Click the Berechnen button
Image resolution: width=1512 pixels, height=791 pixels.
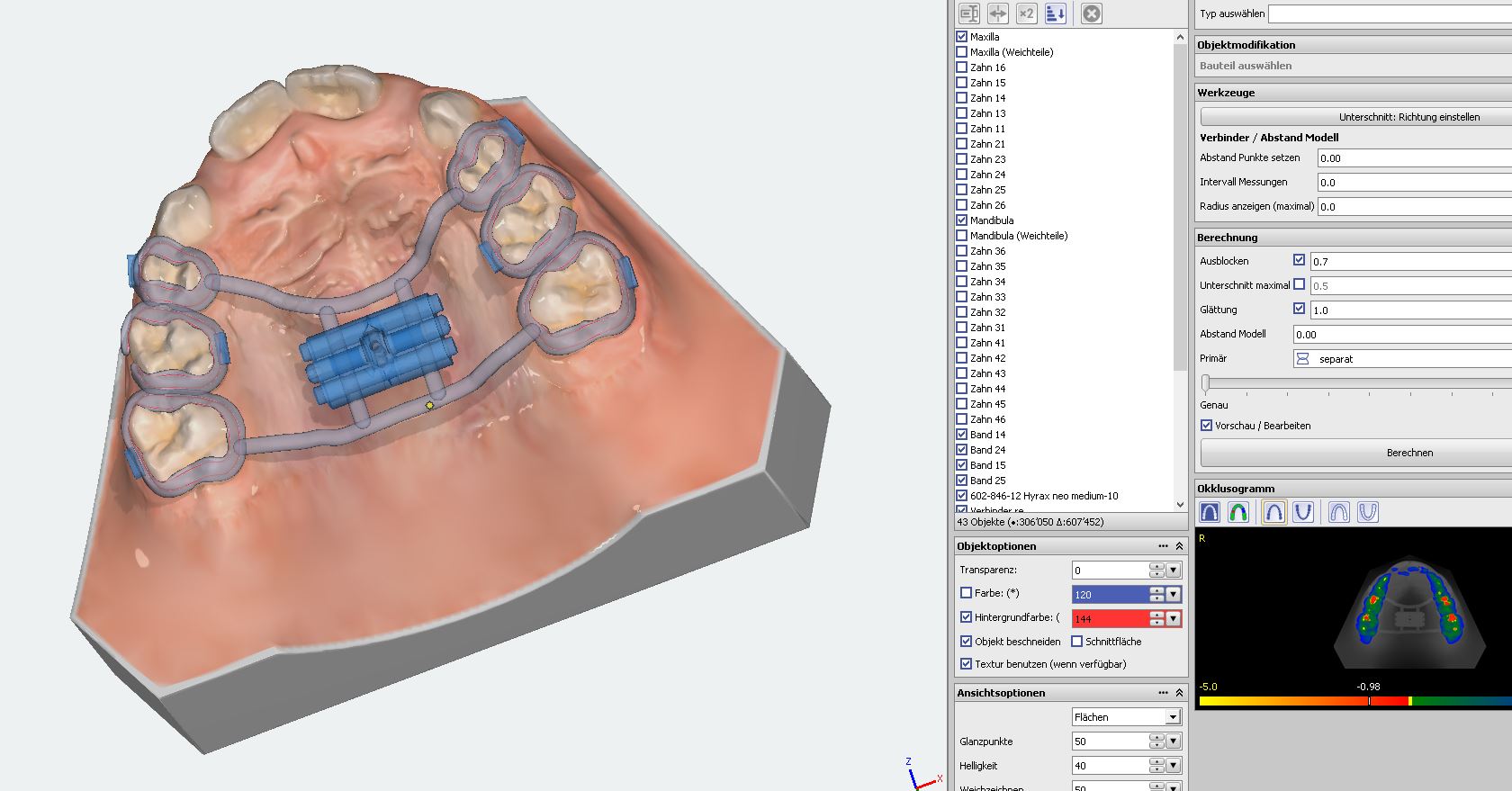pos(1408,453)
